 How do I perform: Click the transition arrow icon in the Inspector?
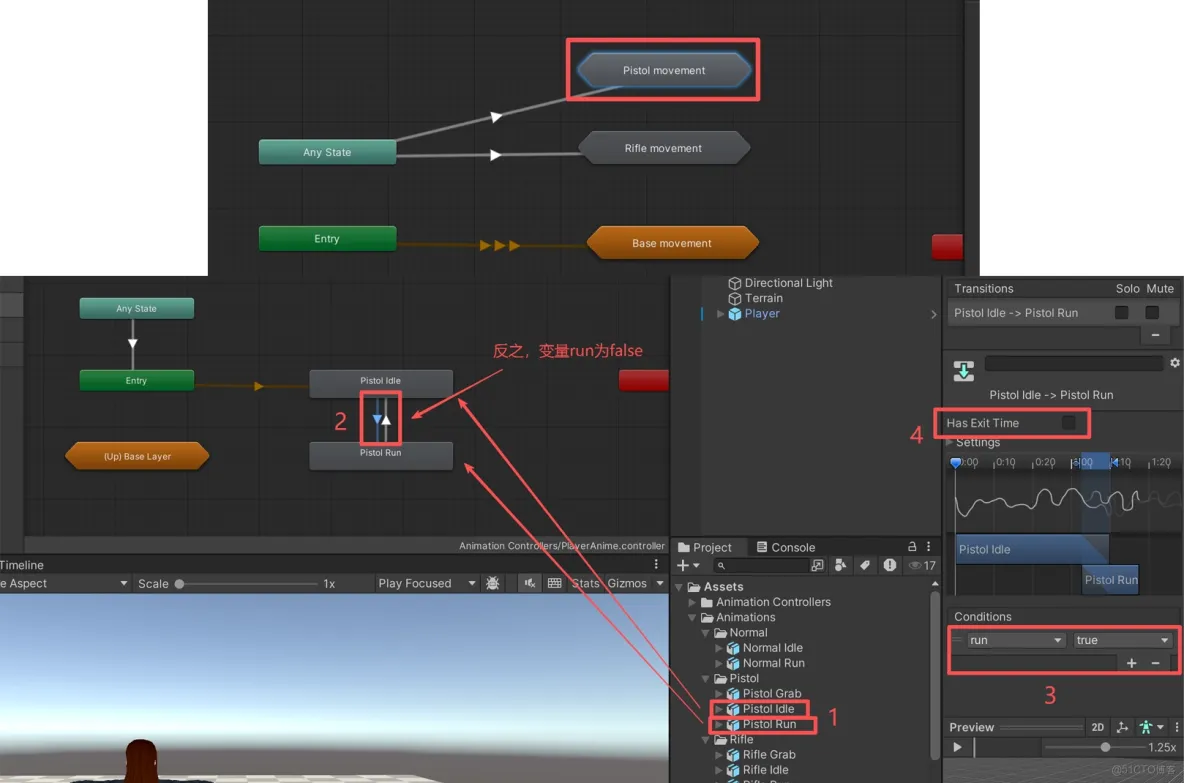[963, 369]
